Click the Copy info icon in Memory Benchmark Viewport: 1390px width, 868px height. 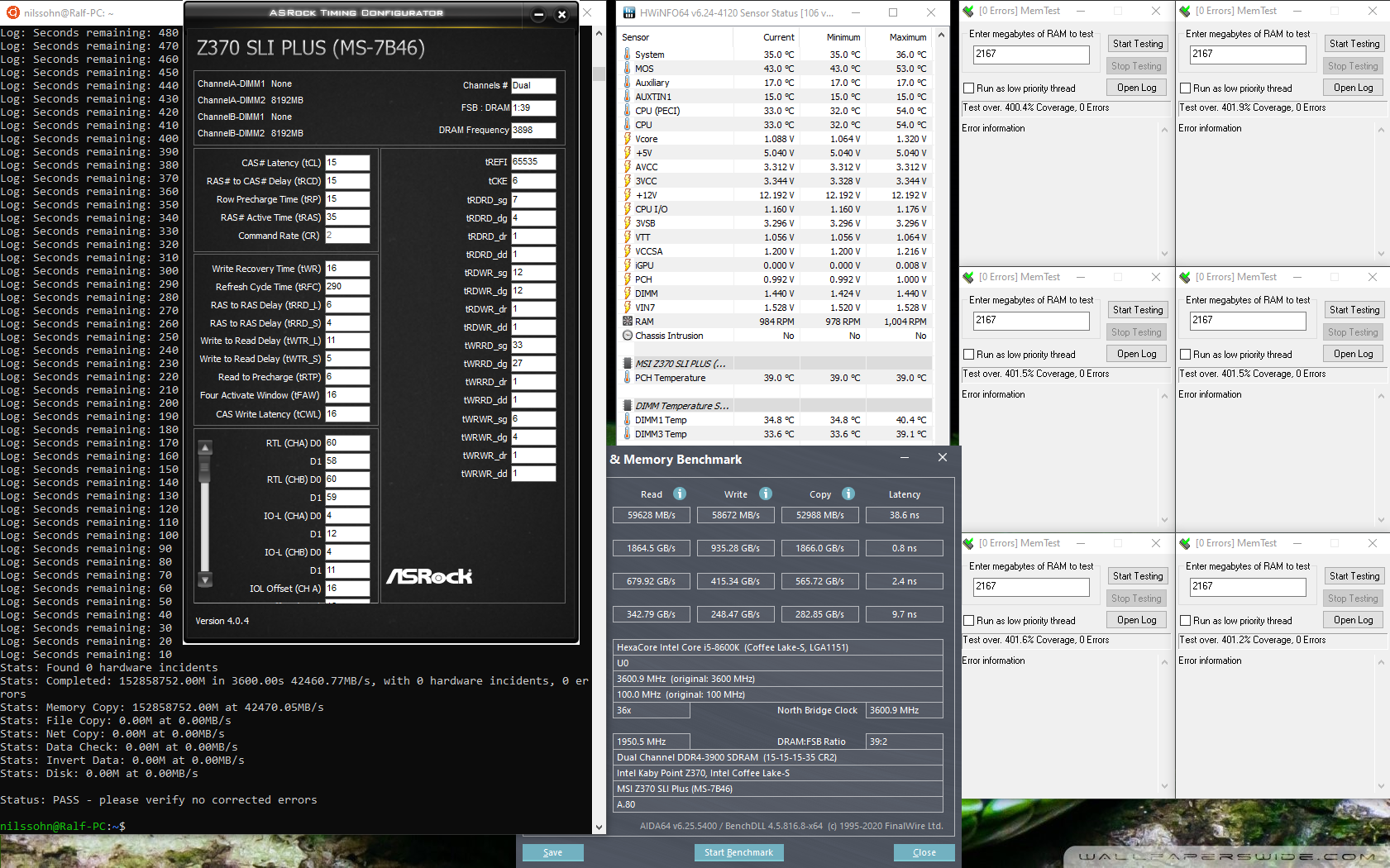tap(848, 494)
